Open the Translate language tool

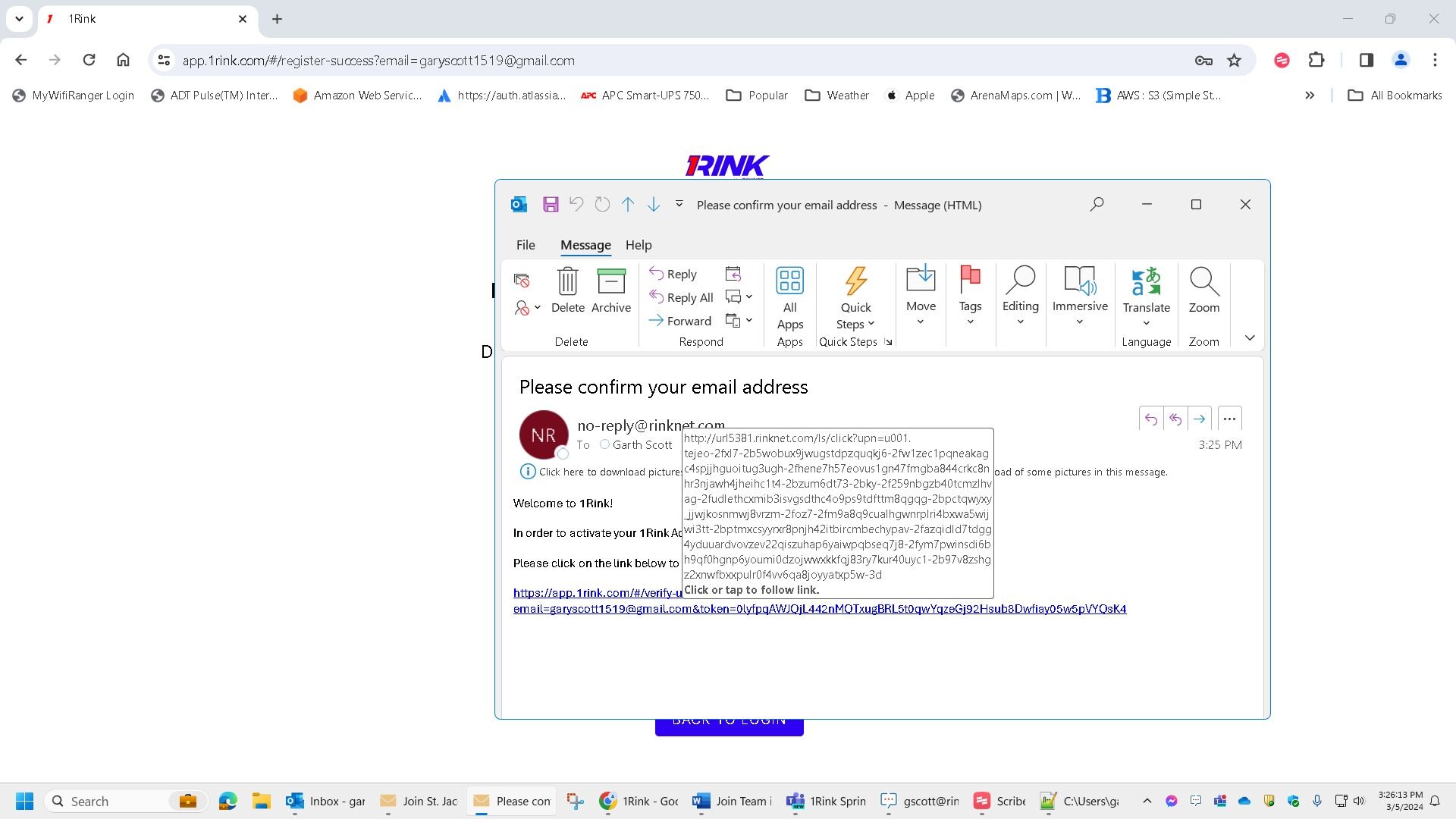pyautogui.click(x=1146, y=297)
